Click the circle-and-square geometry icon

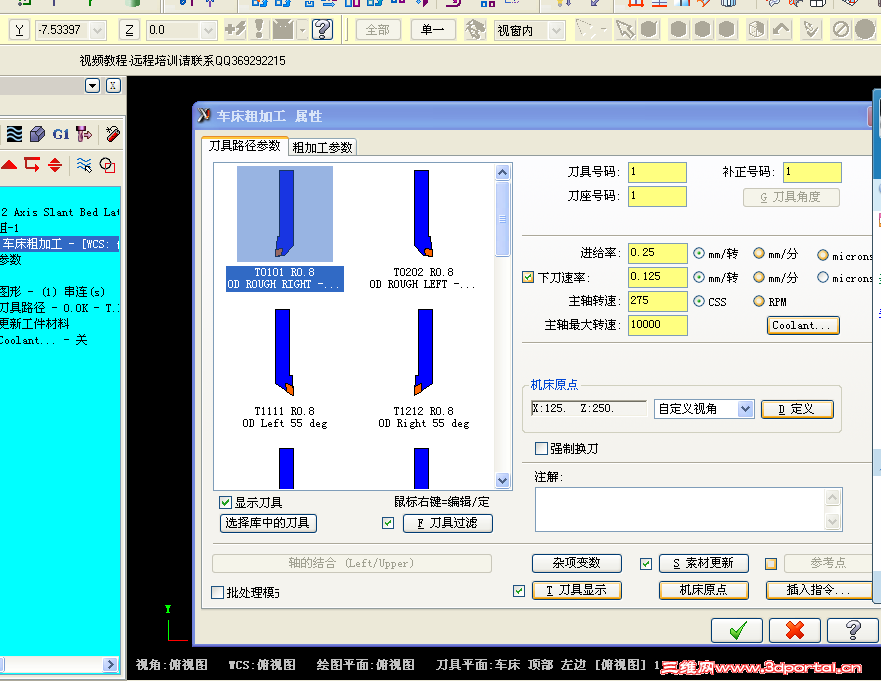coord(107,165)
